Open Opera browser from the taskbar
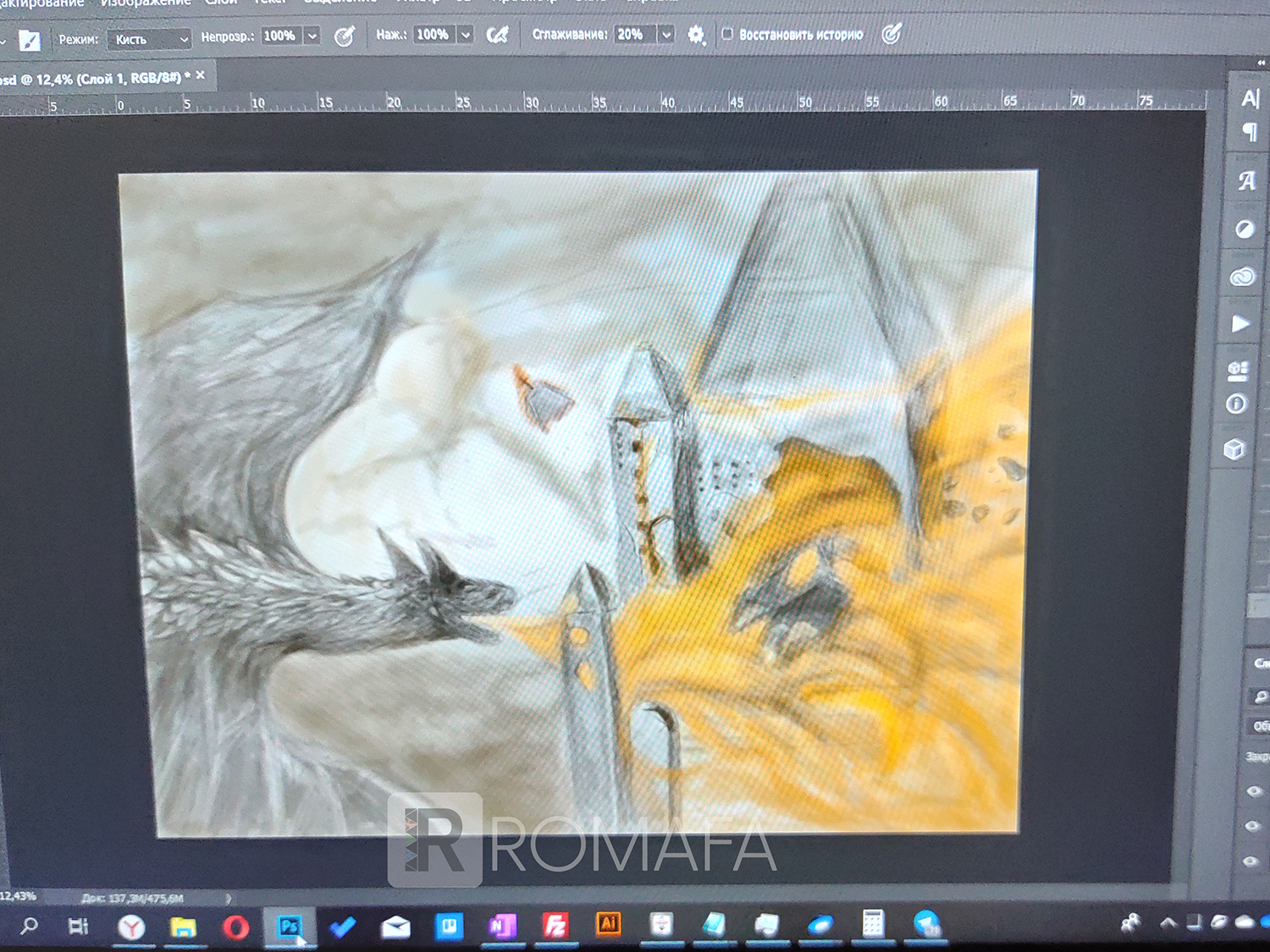The width and height of the screenshot is (1270, 952). 236,927
